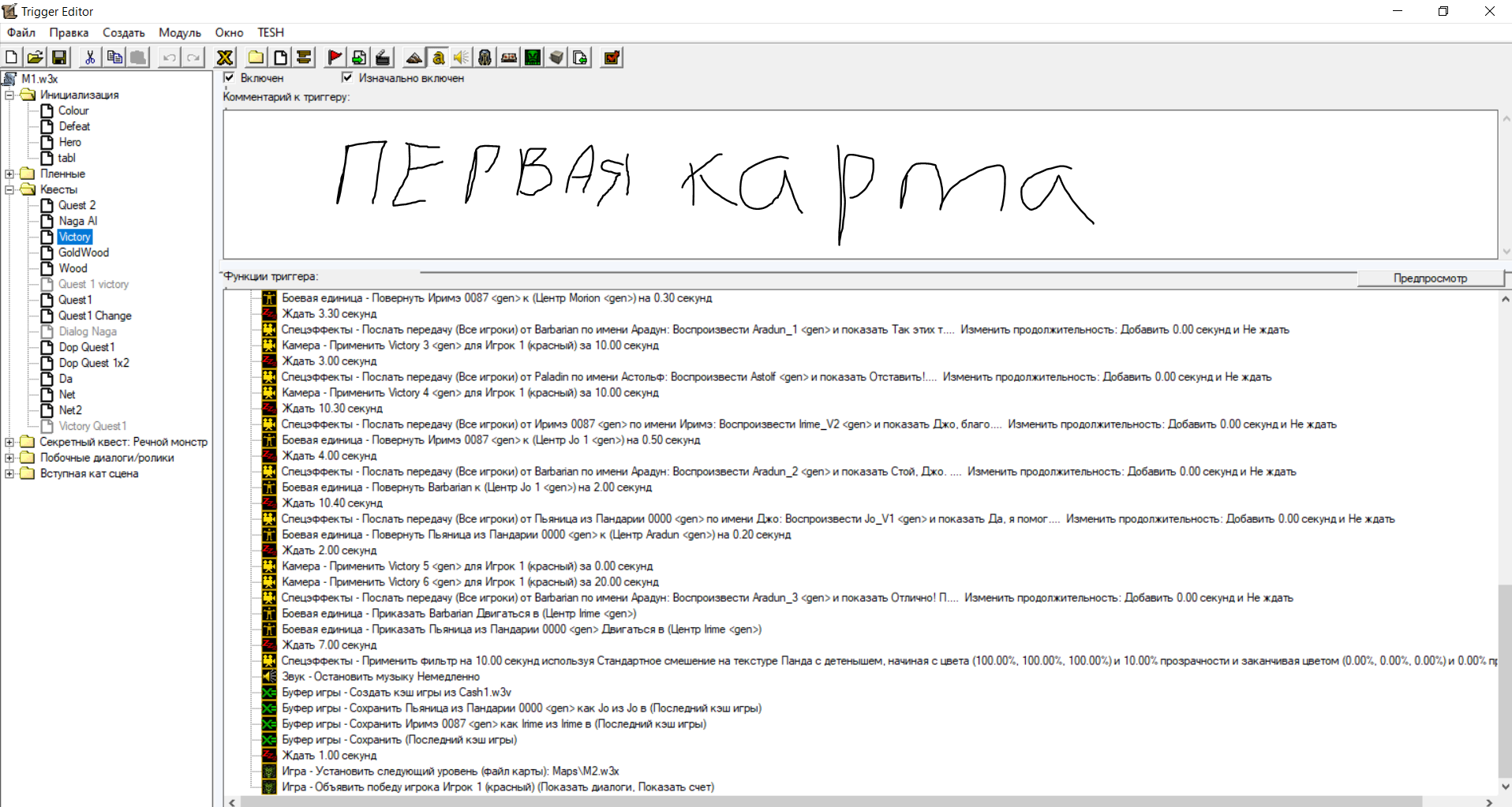Expand the 'Вступная кат сцена' category

(9, 473)
